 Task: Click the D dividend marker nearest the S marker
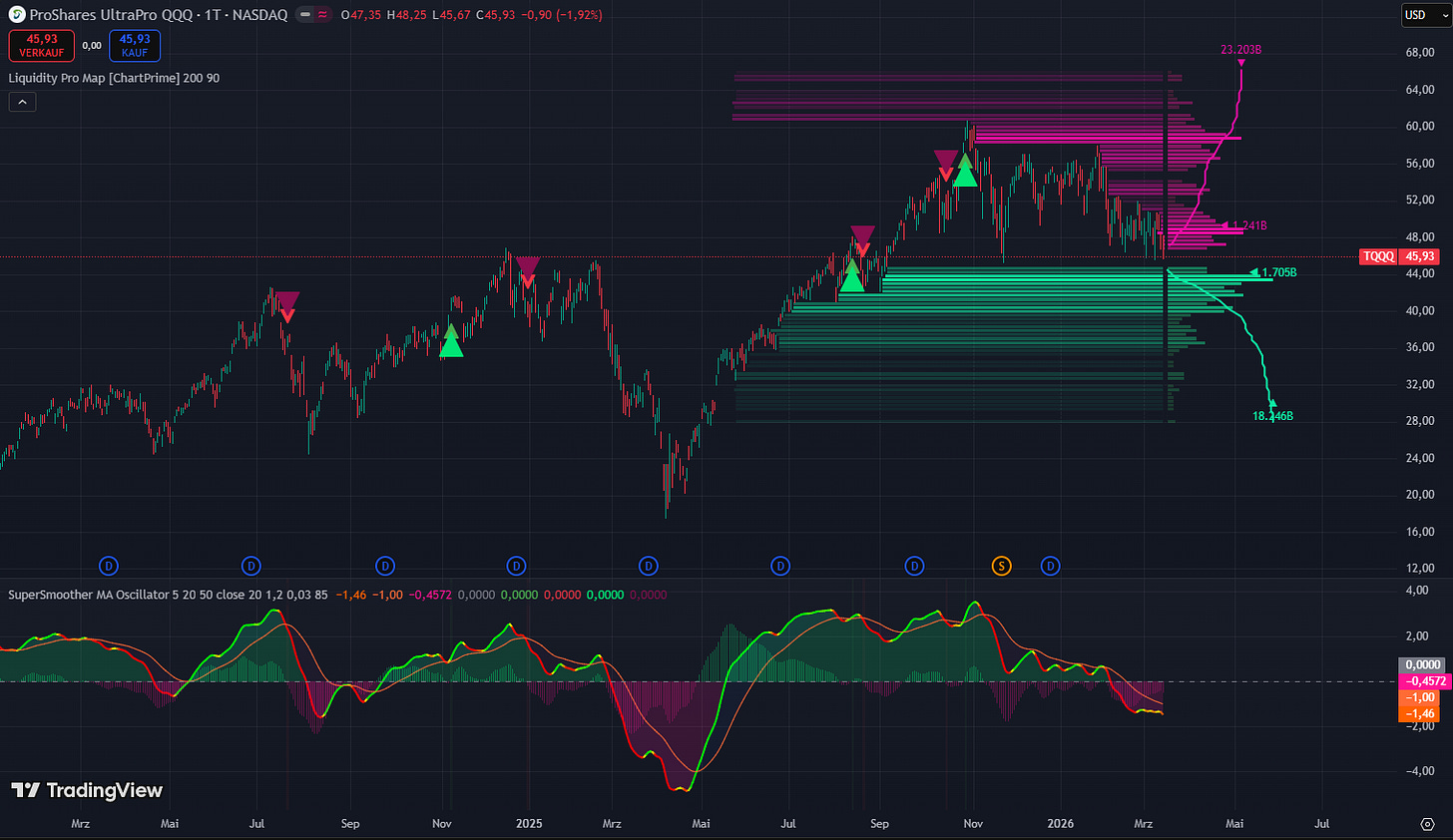(1050, 567)
